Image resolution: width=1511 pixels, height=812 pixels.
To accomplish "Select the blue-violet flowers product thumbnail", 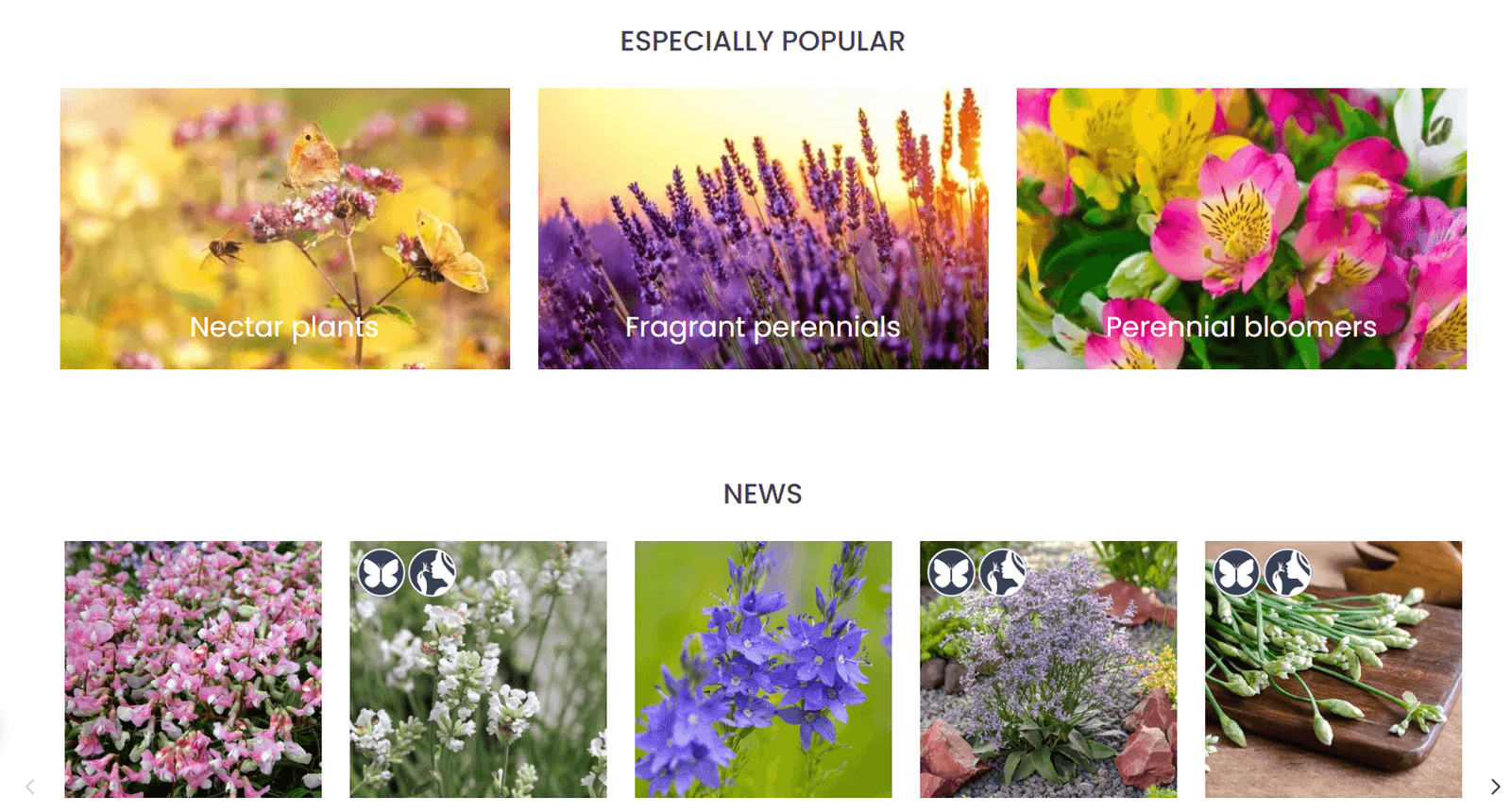I will pyautogui.click(x=763, y=669).
